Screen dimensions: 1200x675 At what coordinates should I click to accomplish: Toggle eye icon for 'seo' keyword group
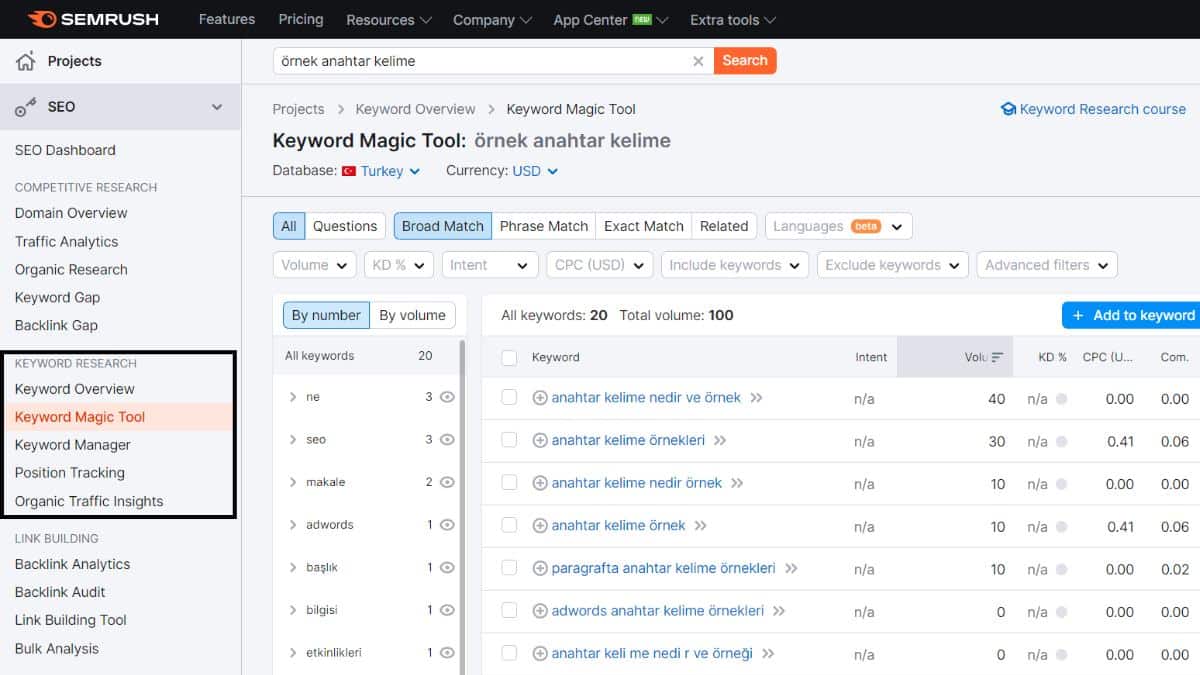[x=447, y=439]
